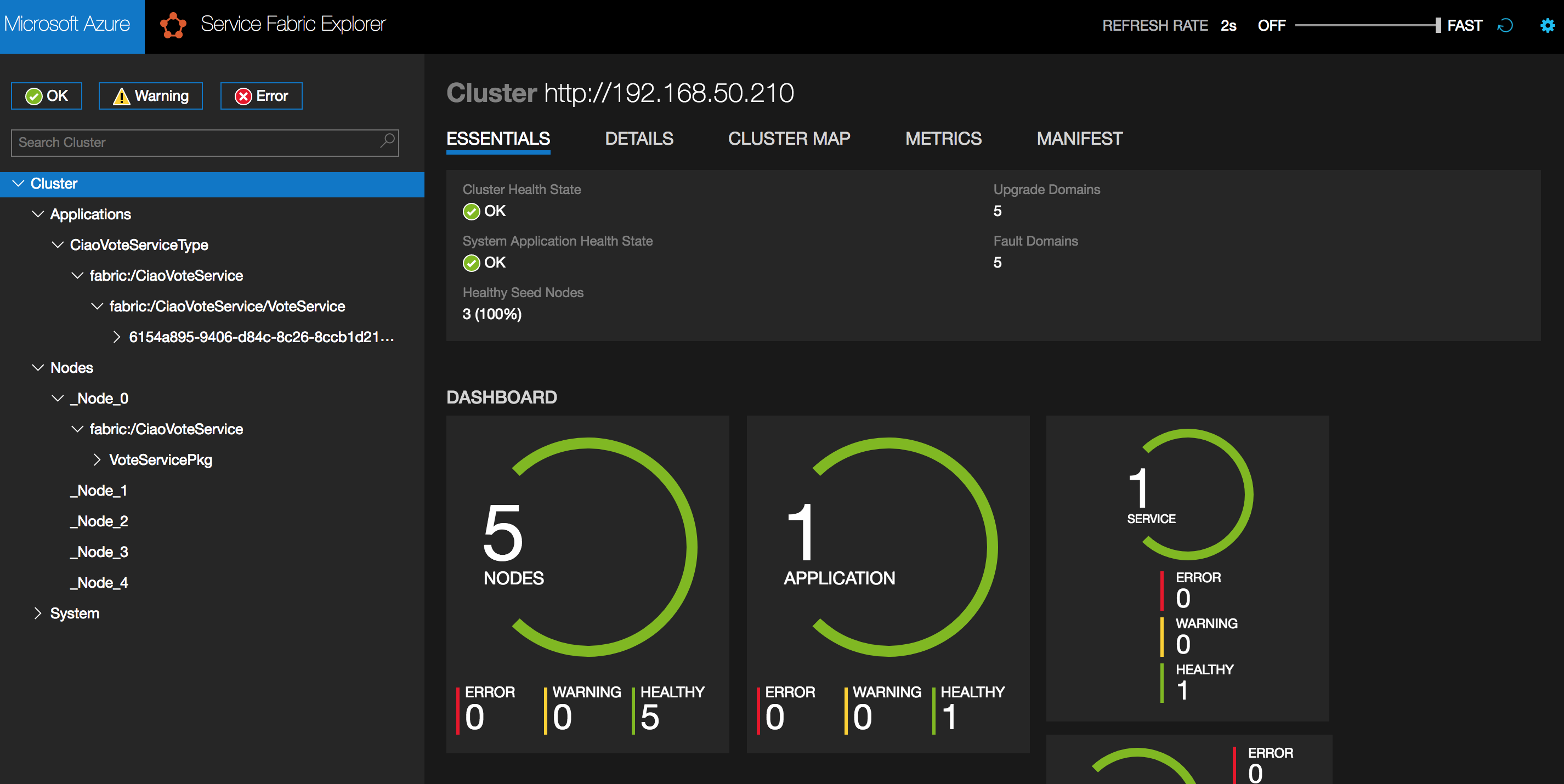Expand the System tree node
The height and width of the screenshot is (784, 1564).
[x=38, y=613]
